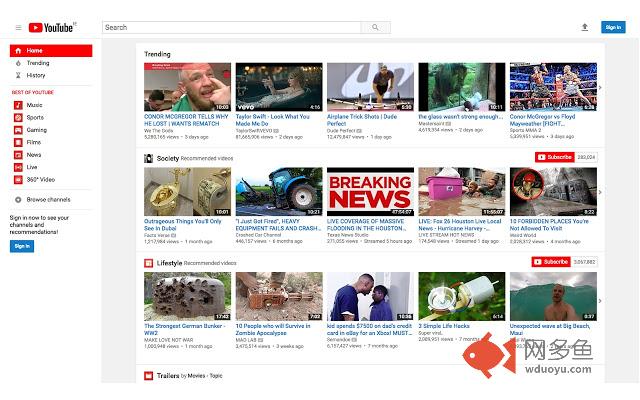Open 10 Forbidden Places thumbnail
The image size is (640, 400).
click(553, 191)
